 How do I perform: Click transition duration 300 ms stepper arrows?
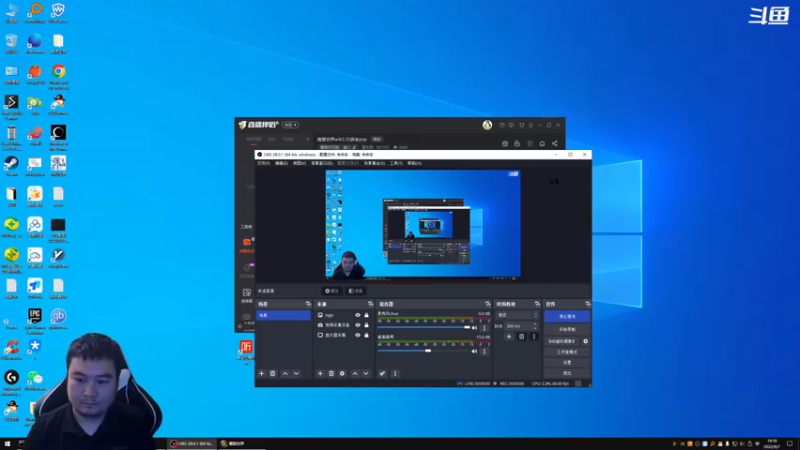coord(535,326)
